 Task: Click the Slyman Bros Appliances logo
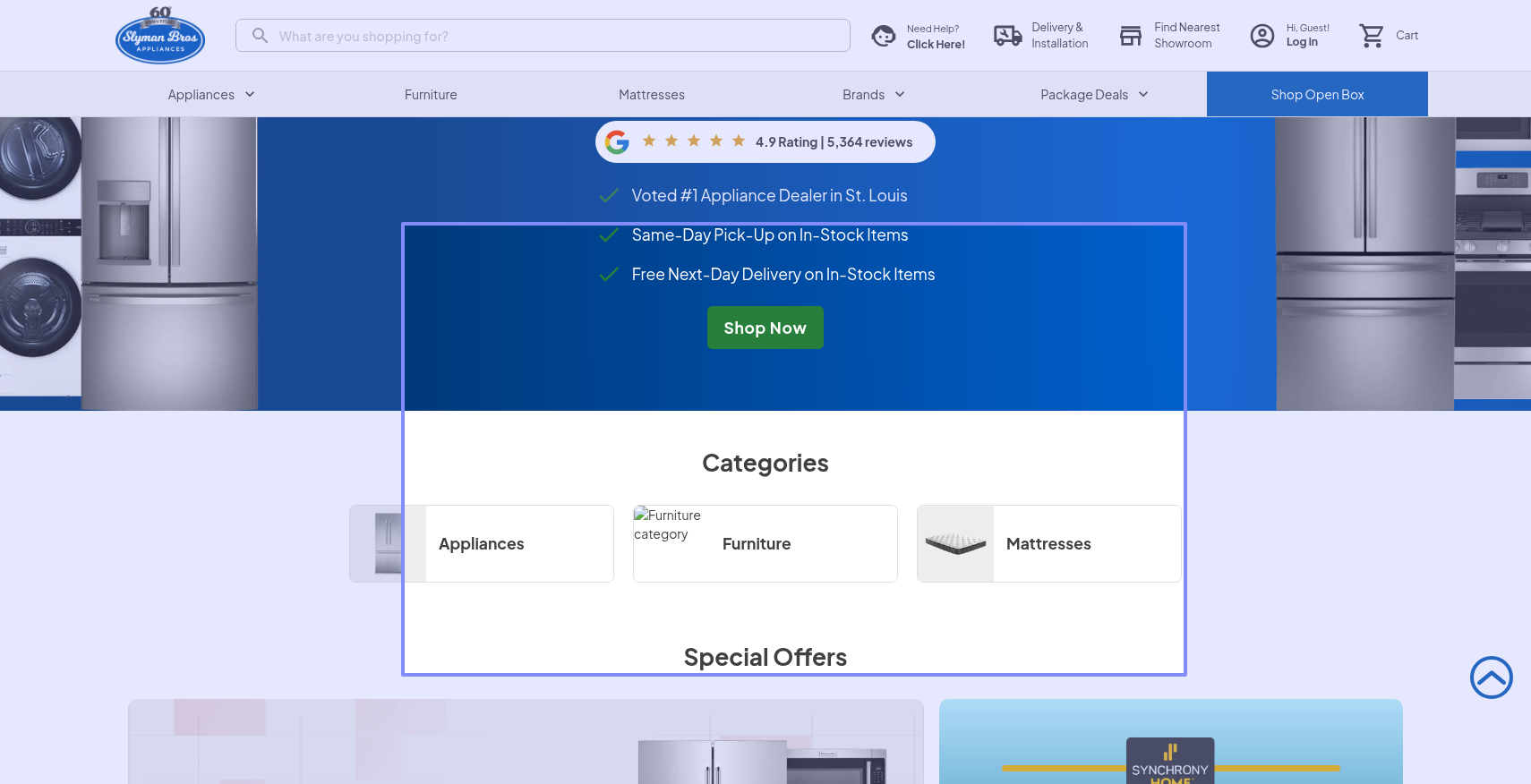coord(160,36)
